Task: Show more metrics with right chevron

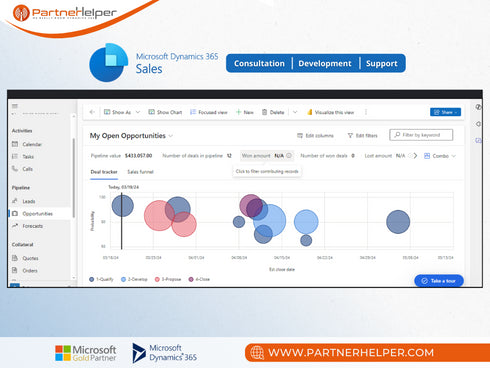Action: [415, 156]
